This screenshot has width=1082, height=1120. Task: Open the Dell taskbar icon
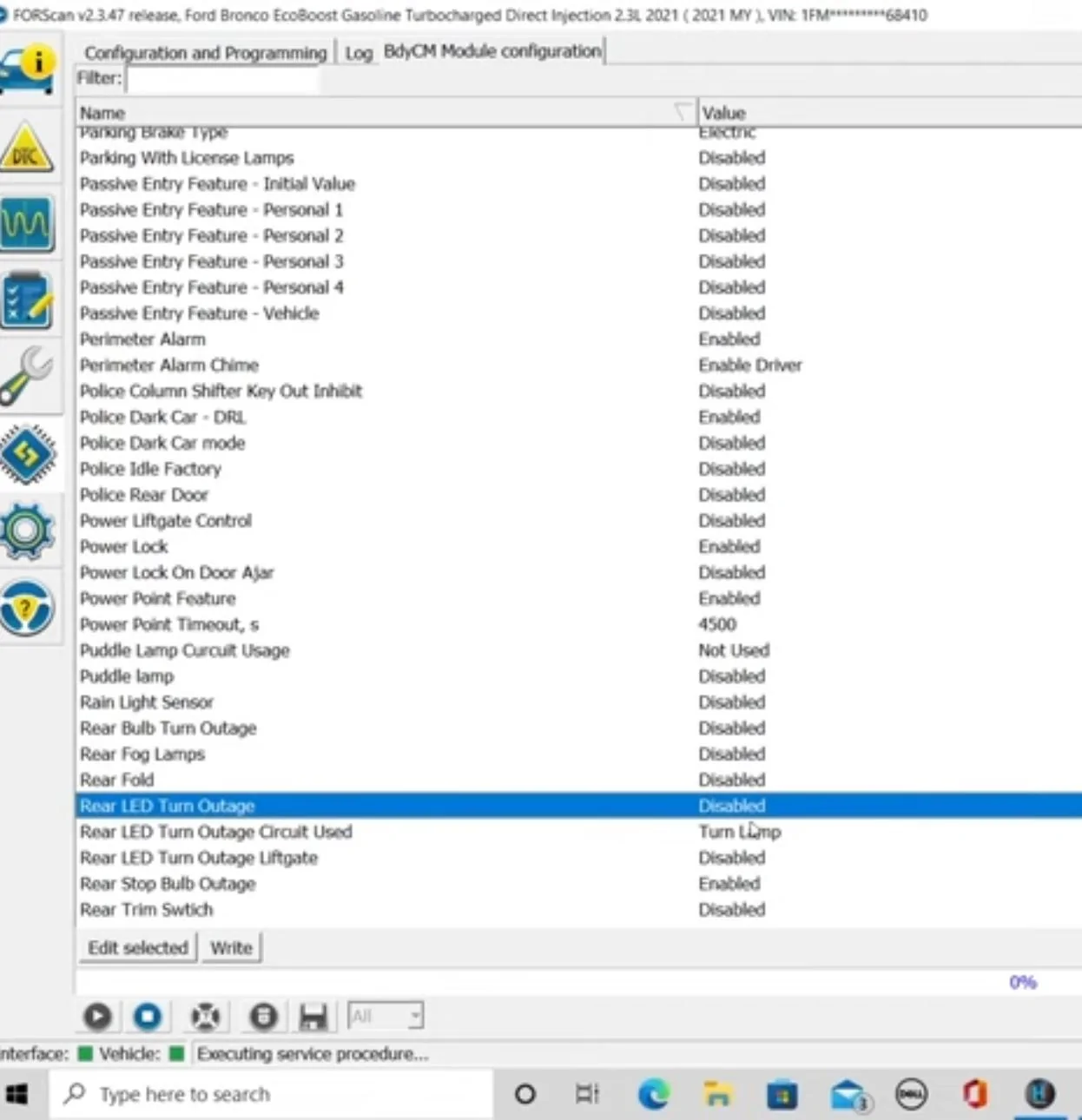pyautogui.click(x=911, y=1094)
